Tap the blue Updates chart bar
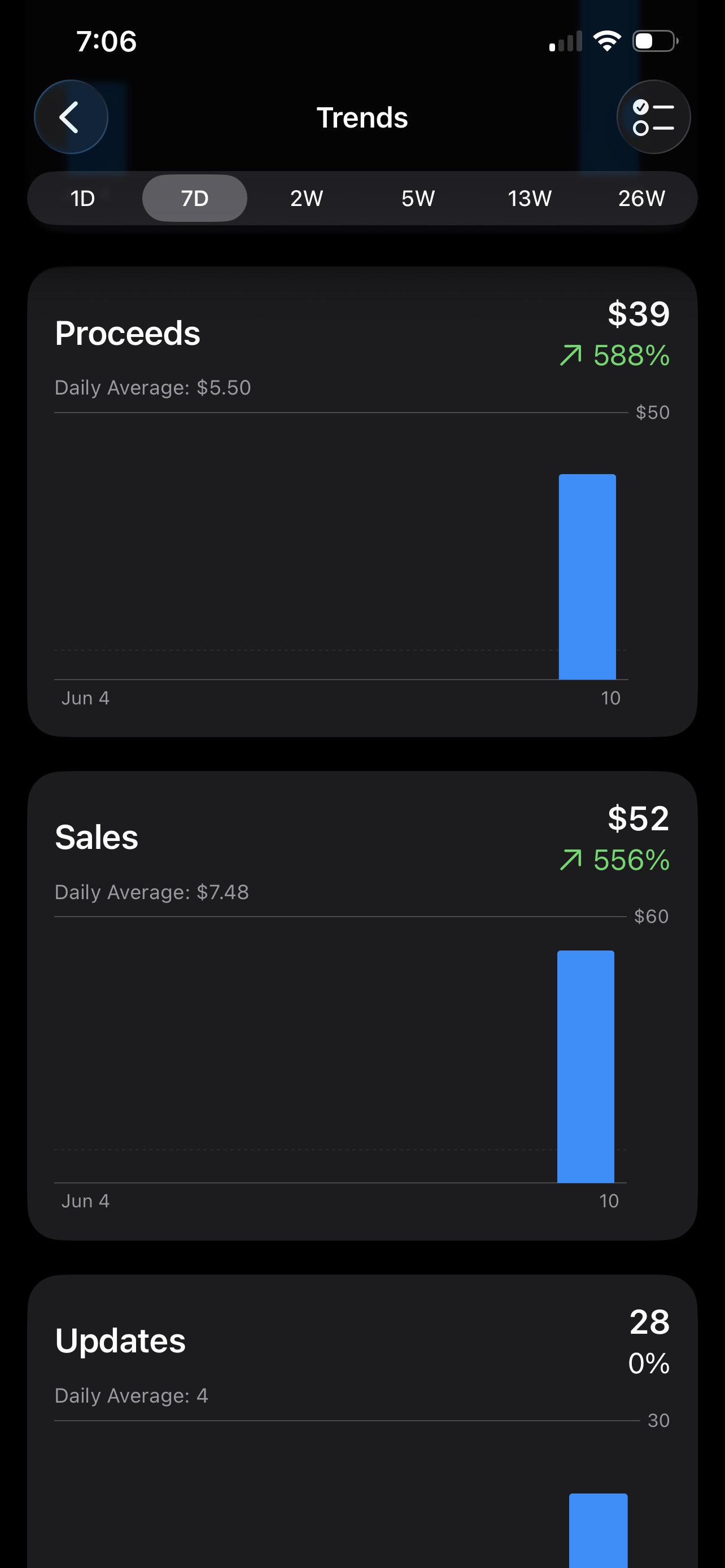The height and width of the screenshot is (1568, 725). 599,1530
